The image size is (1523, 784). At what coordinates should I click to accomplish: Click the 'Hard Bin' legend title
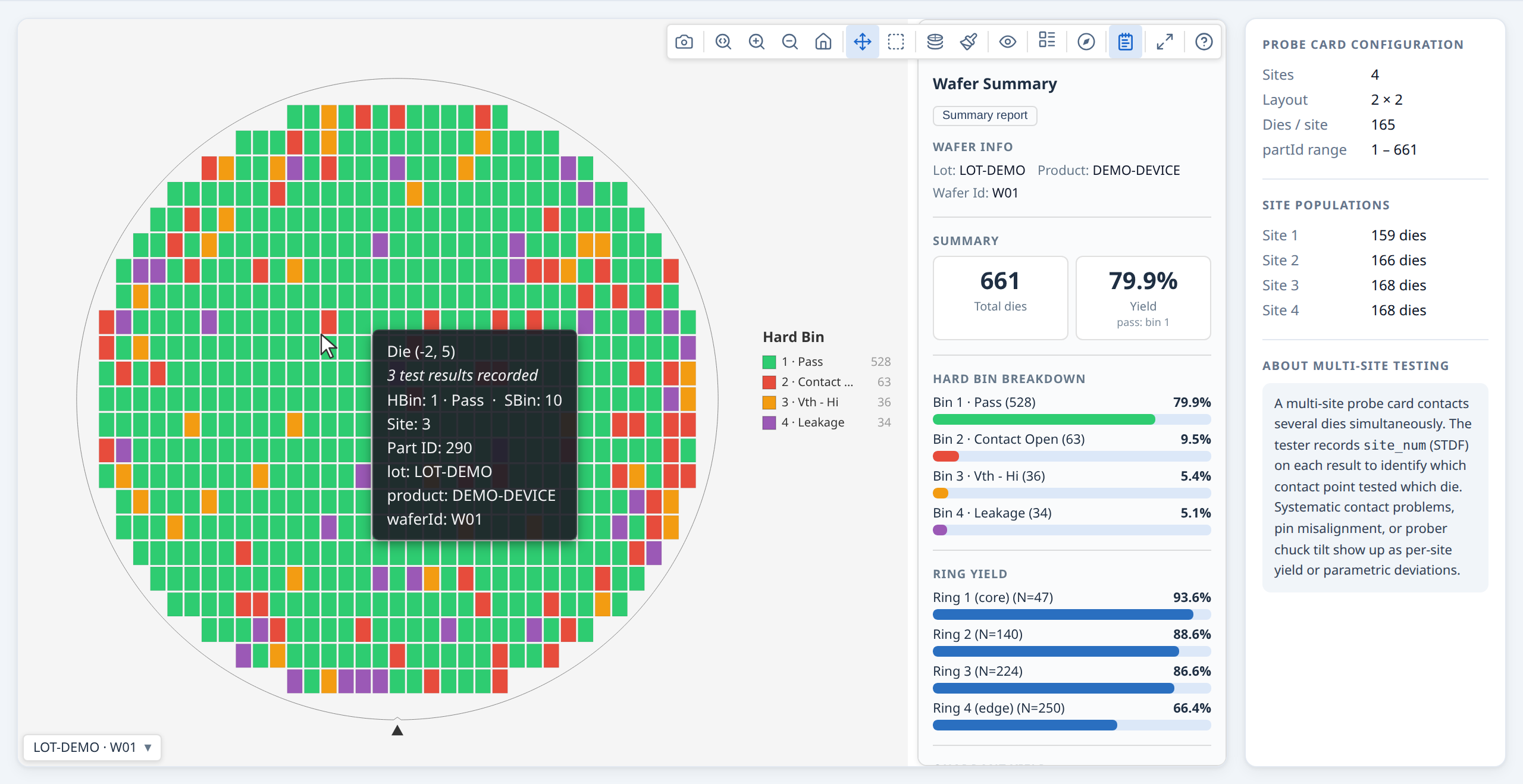[x=794, y=337]
